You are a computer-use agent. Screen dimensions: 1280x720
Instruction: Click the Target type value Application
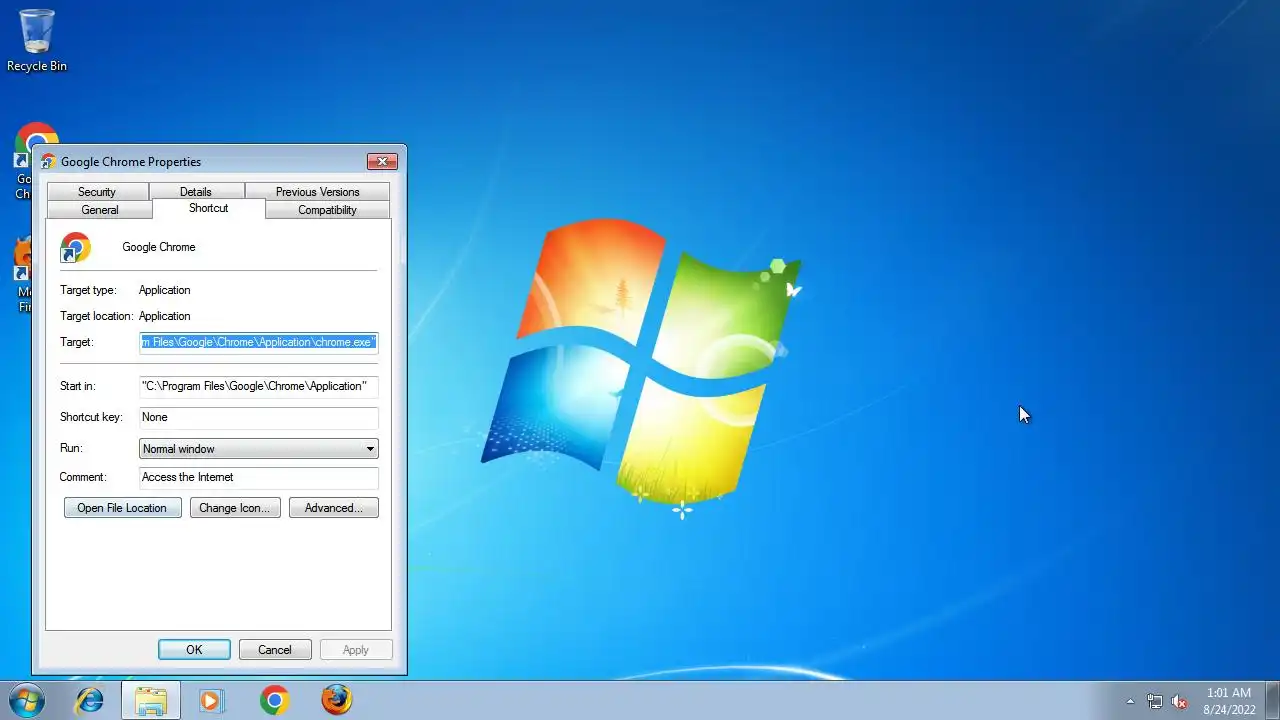click(x=164, y=290)
